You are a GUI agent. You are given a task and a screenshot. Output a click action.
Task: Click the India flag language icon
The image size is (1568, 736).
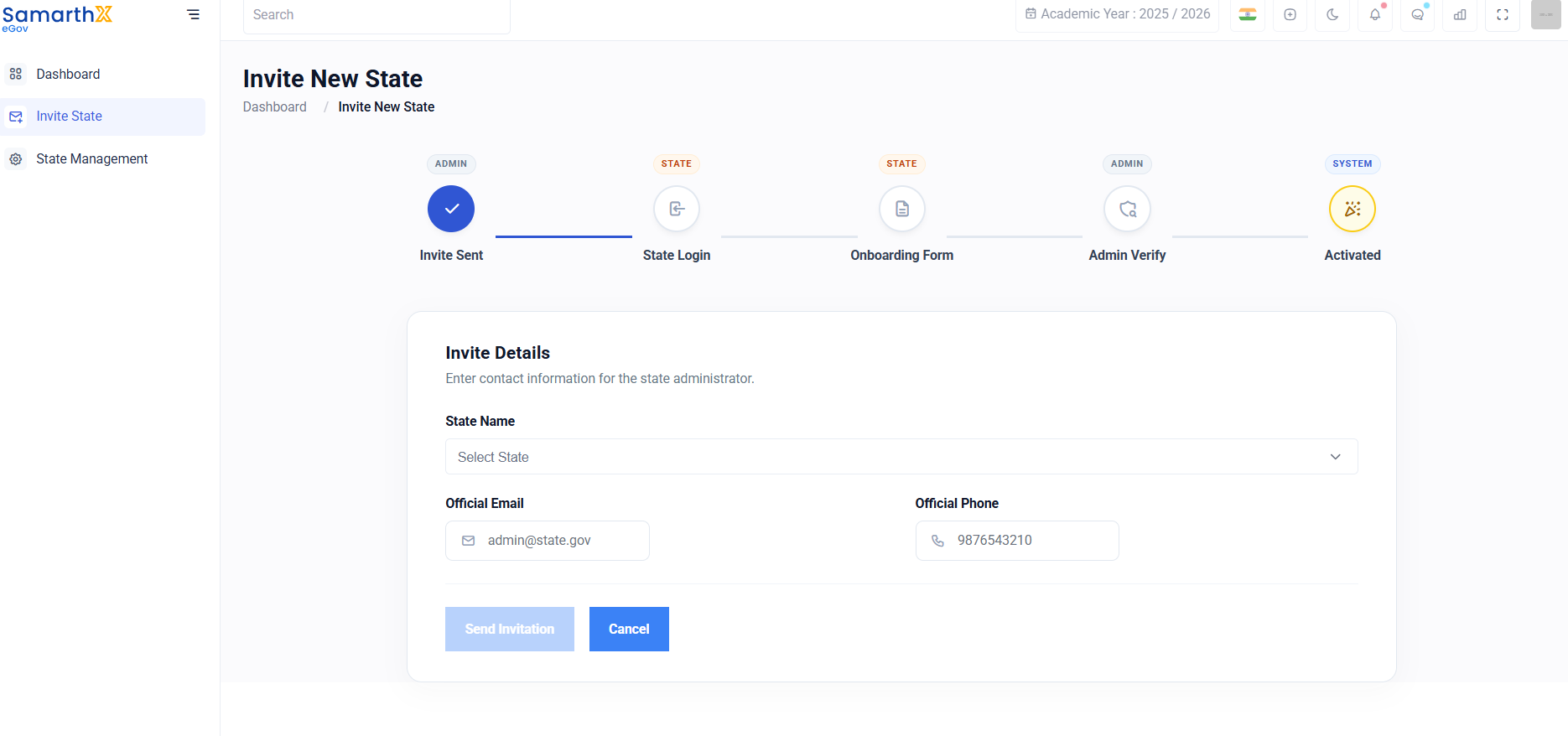(1248, 14)
